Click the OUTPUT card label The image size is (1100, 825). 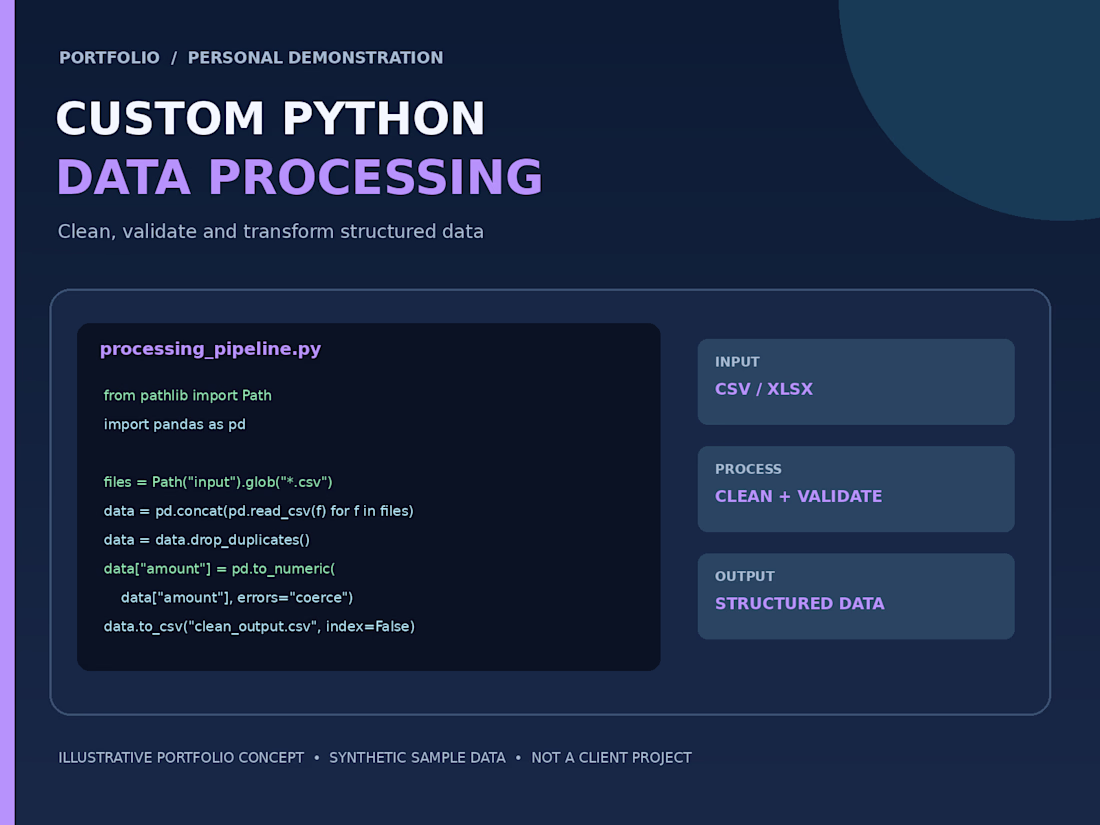(x=745, y=577)
